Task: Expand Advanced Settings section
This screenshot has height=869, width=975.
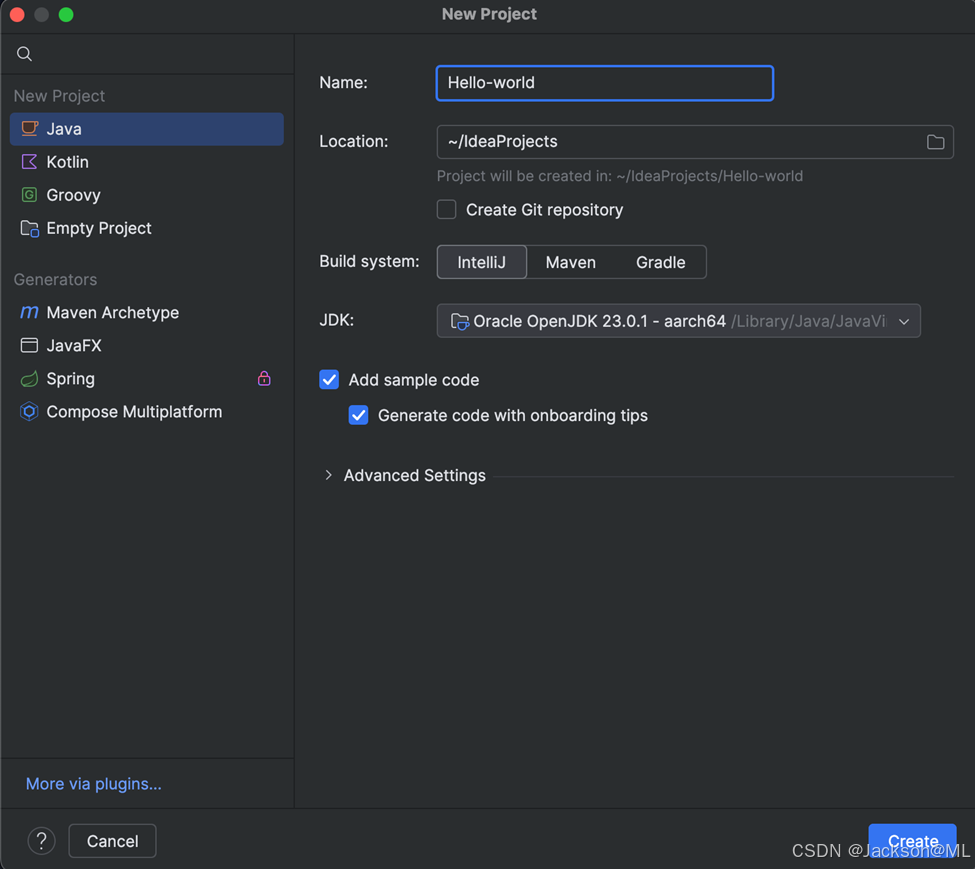Action: point(328,476)
